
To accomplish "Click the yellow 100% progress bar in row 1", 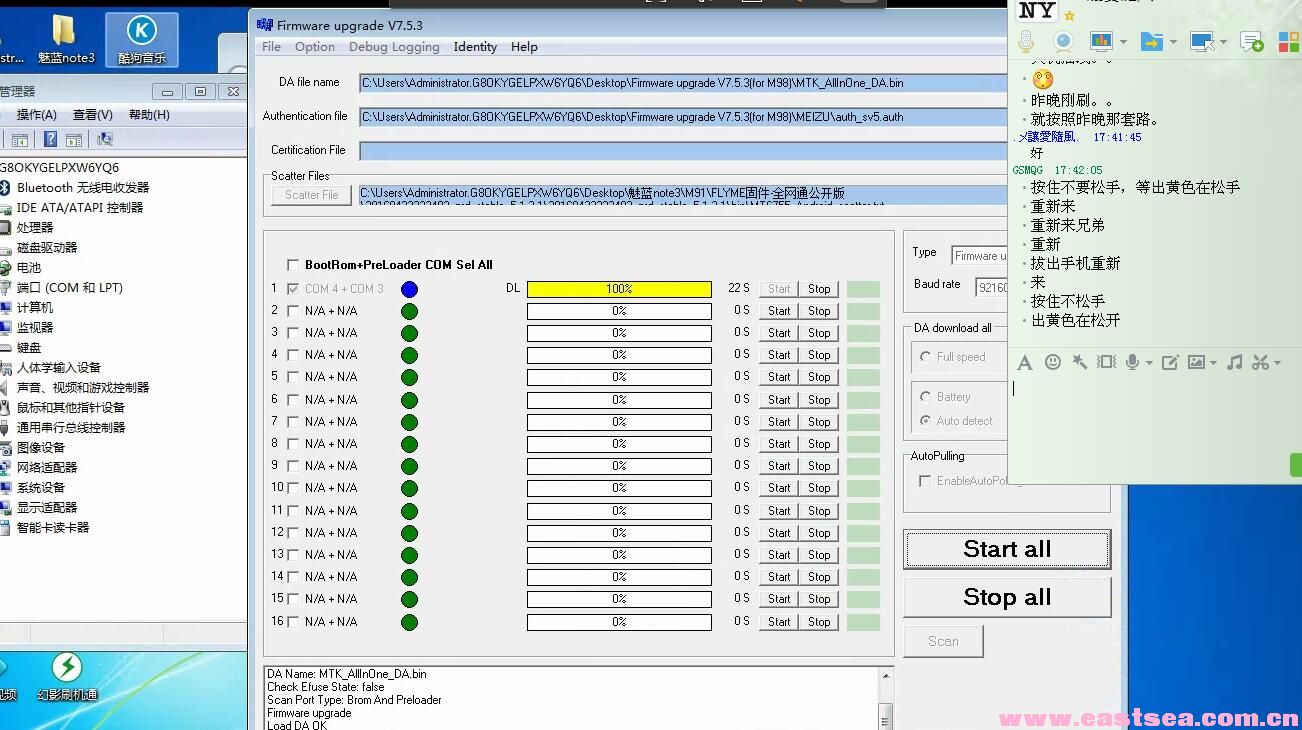I will [619, 289].
